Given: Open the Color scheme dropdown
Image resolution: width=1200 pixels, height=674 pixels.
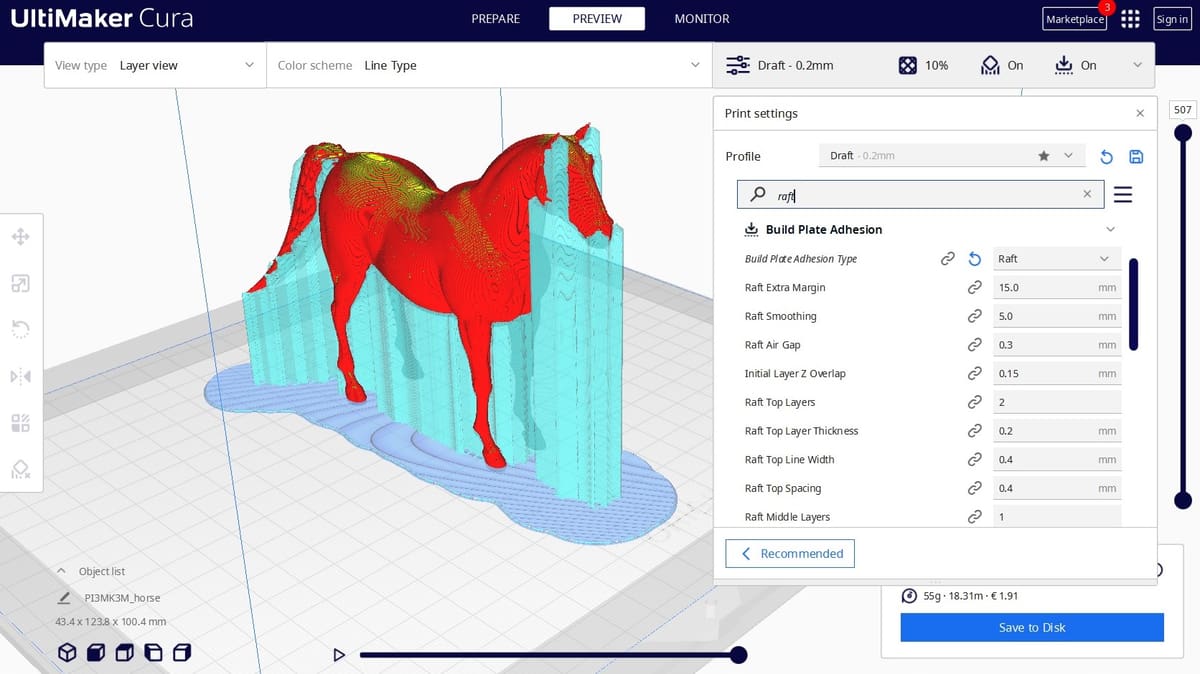Looking at the screenshot, I should [x=490, y=65].
